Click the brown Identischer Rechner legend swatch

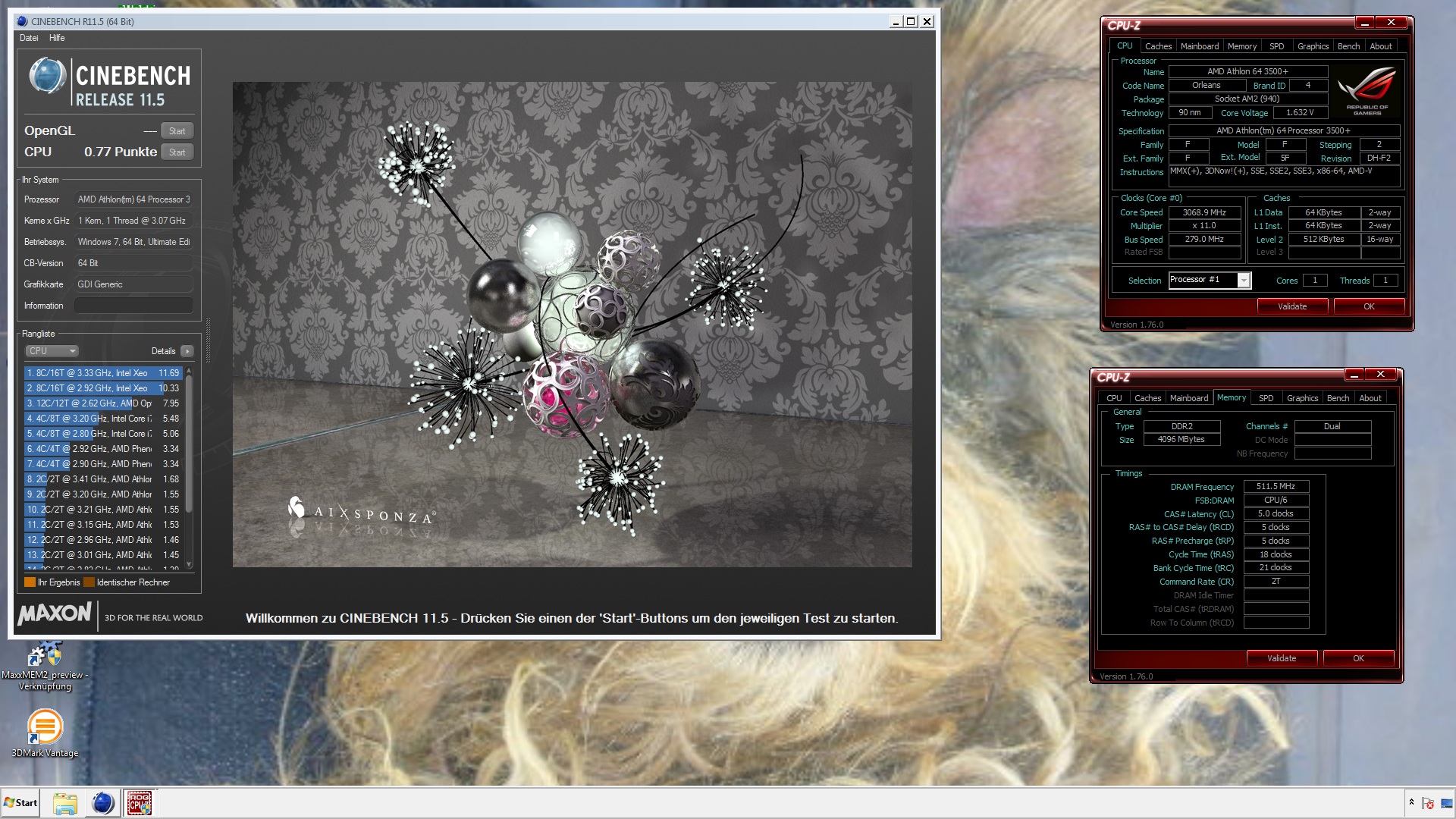[89, 582]
